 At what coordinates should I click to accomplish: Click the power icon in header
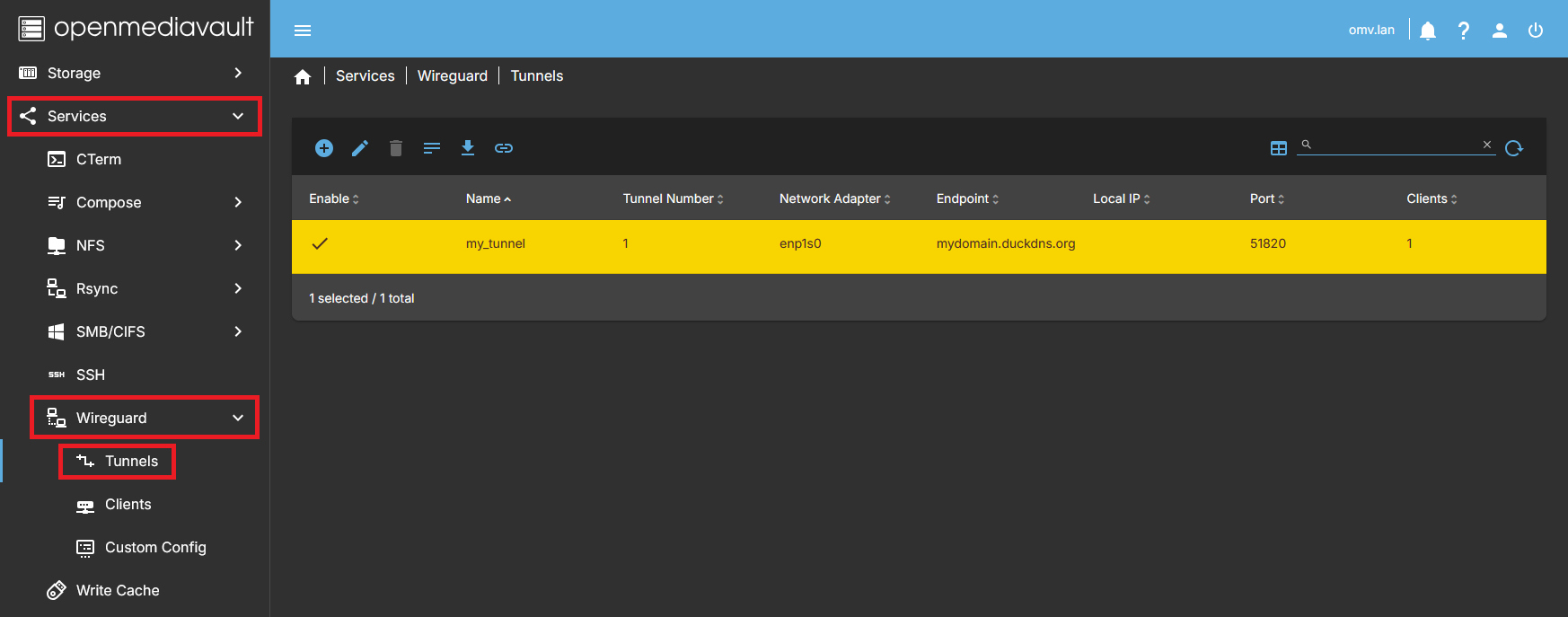pos(1536,31)
